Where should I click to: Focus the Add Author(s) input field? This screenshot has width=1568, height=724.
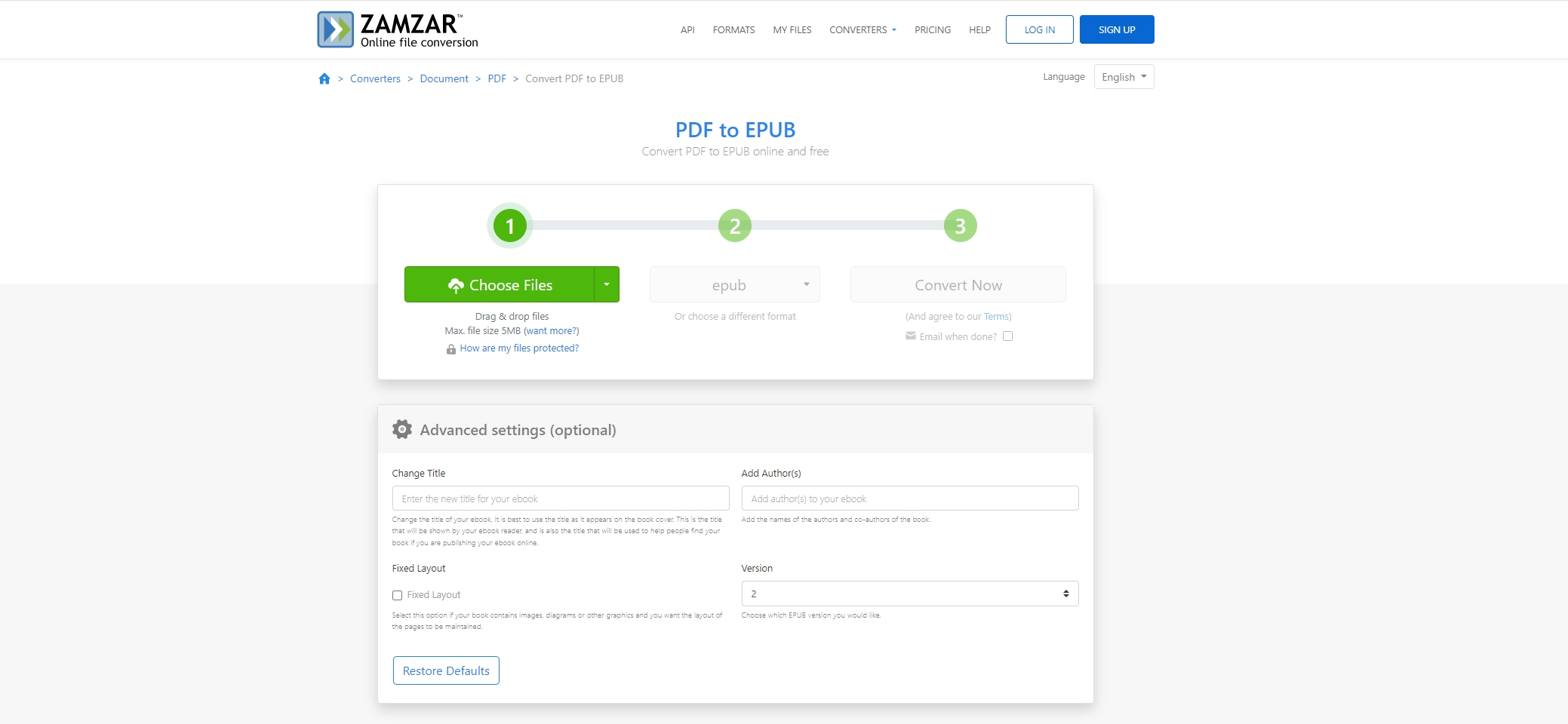910,499
